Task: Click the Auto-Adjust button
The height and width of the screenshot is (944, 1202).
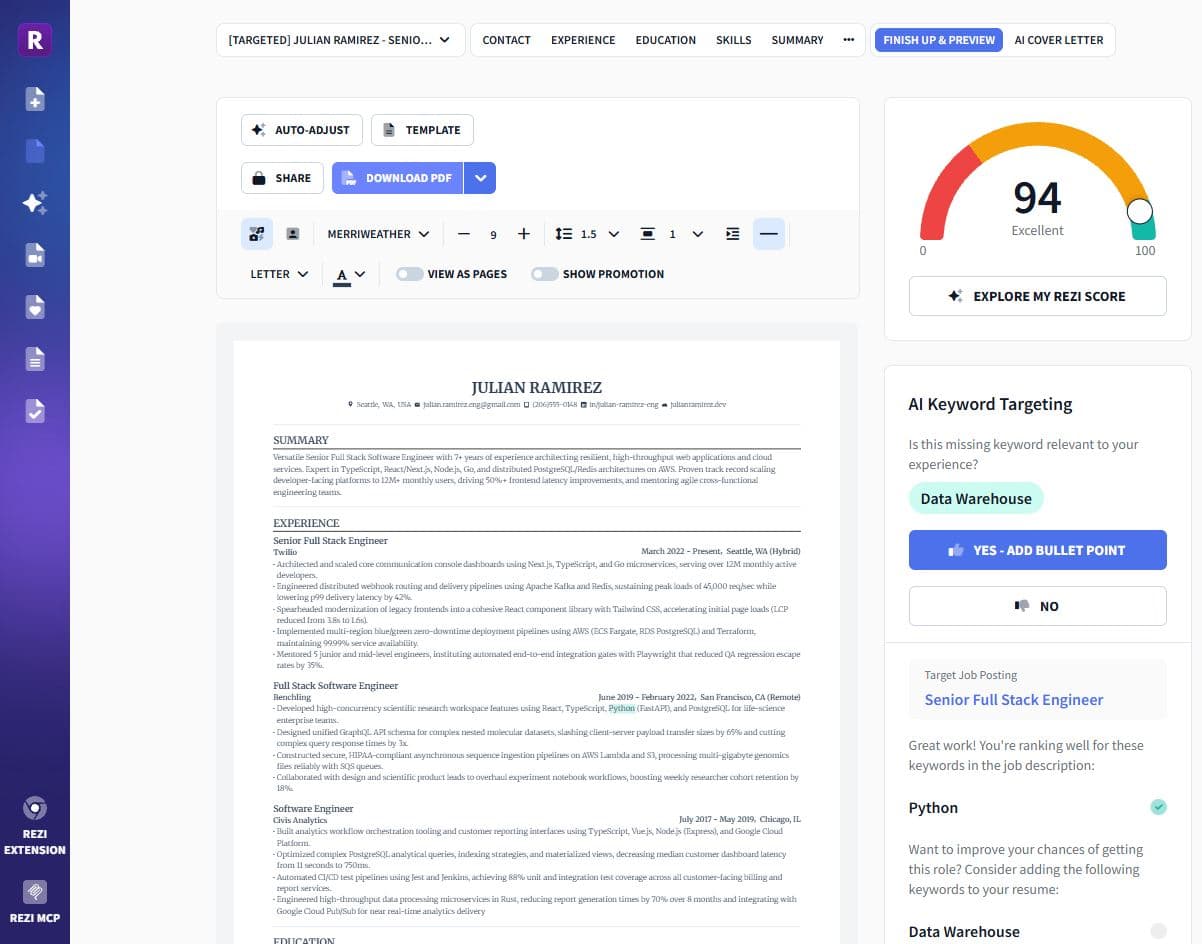Action: click(x=301, y=130)
